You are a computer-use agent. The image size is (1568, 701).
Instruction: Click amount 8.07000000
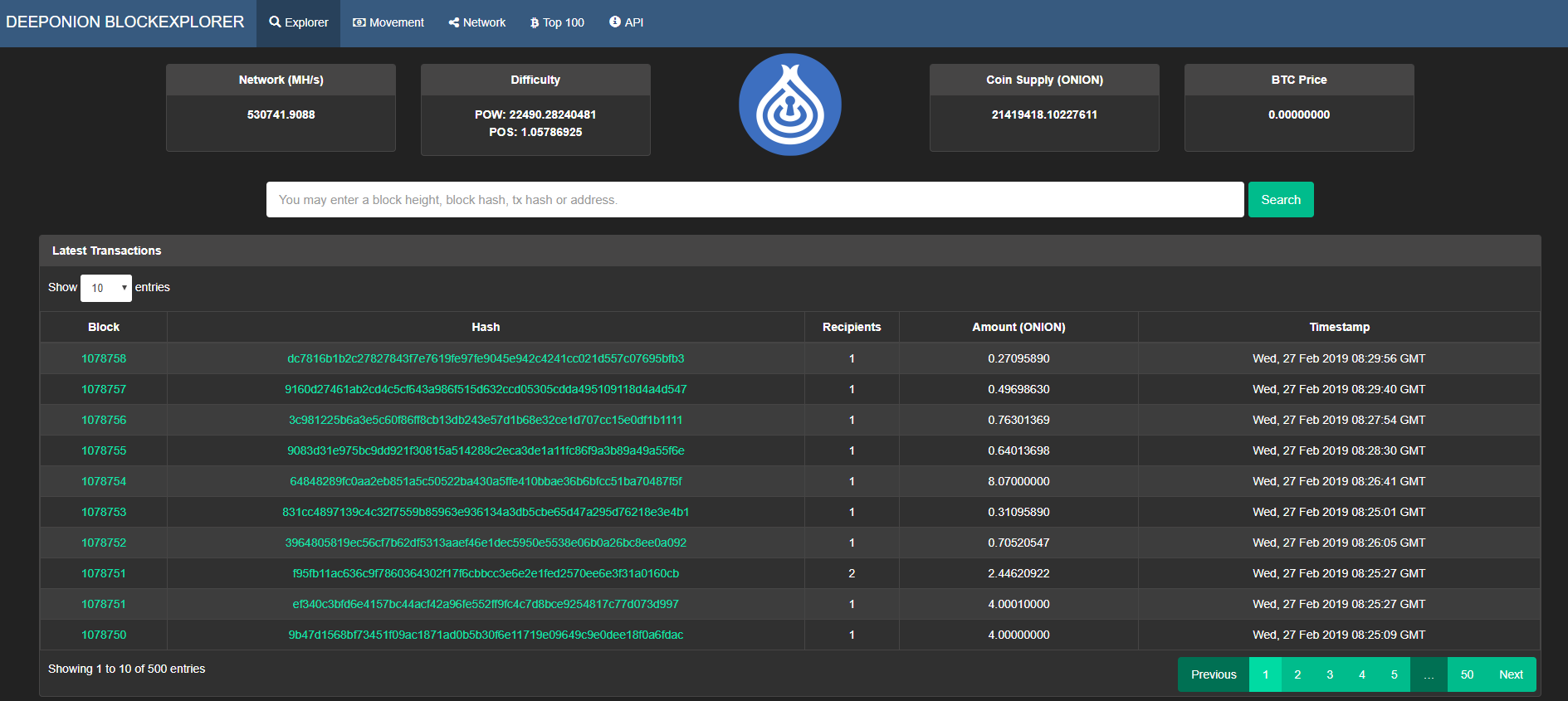tap(1018, 481)
